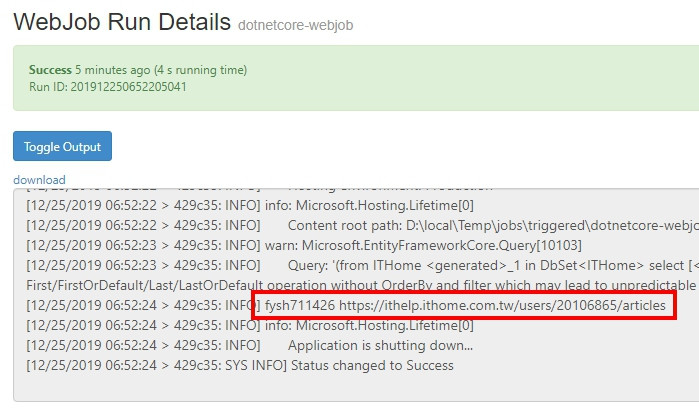This screenshot has height=411, width=699.
Task: Click the partially hidden top log line
Action: tap(259, 190)
